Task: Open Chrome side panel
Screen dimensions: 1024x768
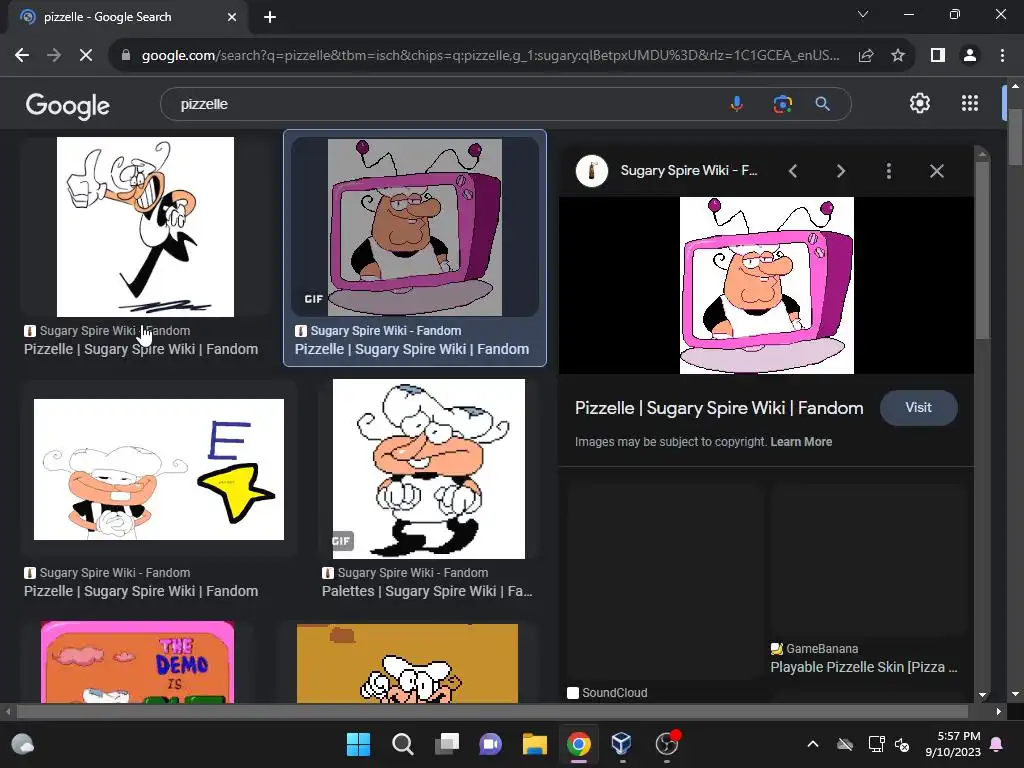Action: (x=938, y=56)
